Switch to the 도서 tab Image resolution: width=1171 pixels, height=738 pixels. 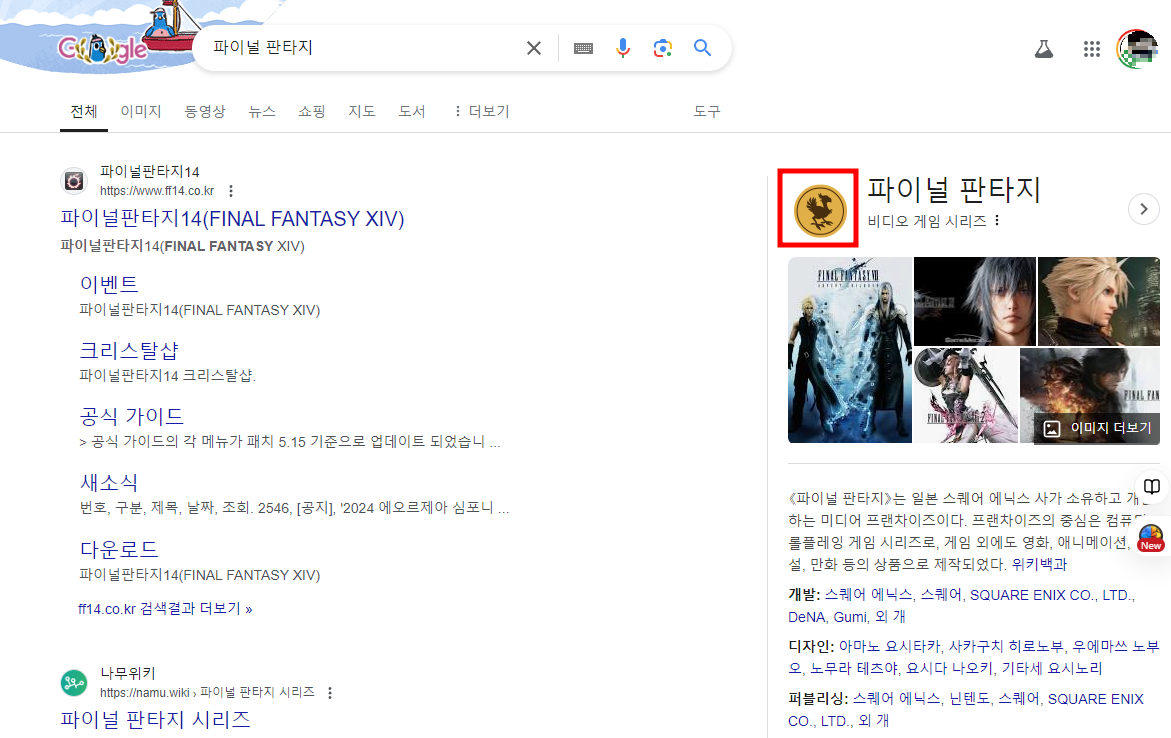coord(411,111)
